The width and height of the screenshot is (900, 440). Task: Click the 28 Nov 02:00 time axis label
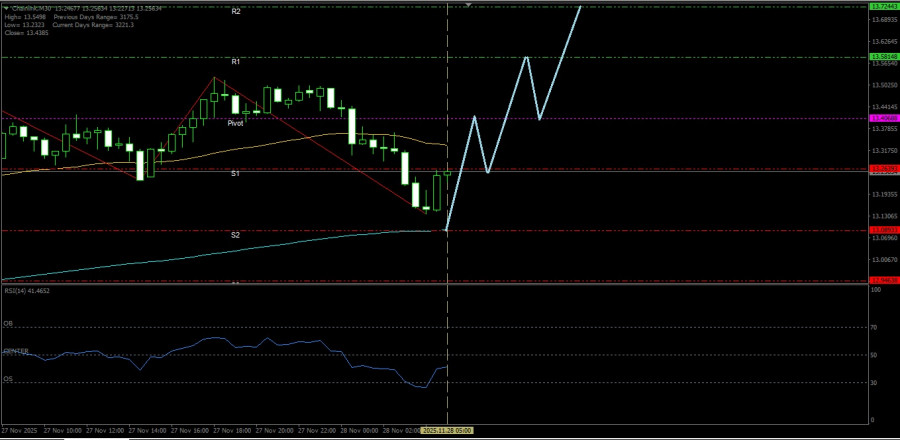(402, 430)
